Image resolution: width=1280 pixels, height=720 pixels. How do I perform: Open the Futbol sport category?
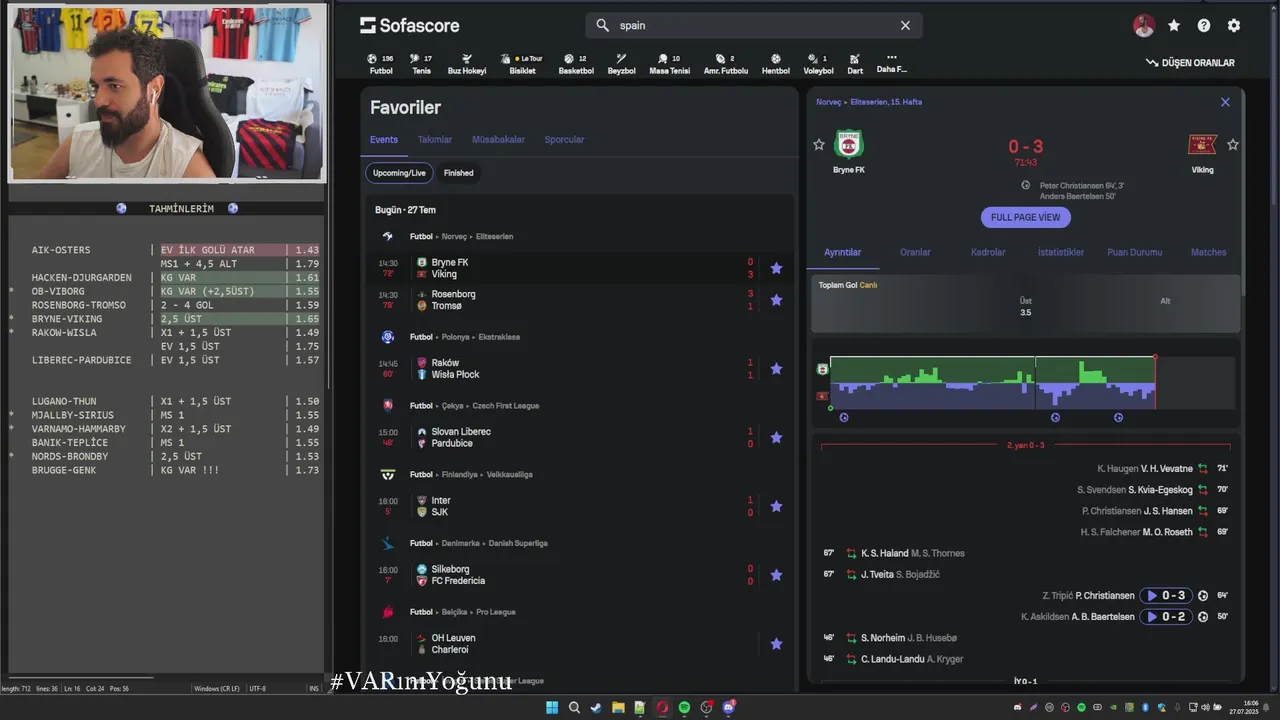(381, 64)
